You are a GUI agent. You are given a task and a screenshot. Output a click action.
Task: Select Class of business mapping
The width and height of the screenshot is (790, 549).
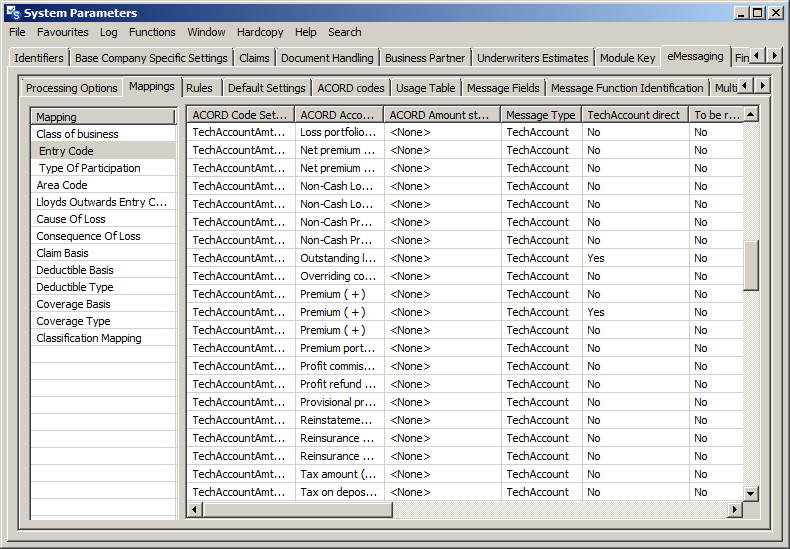[x=103, y=134]
